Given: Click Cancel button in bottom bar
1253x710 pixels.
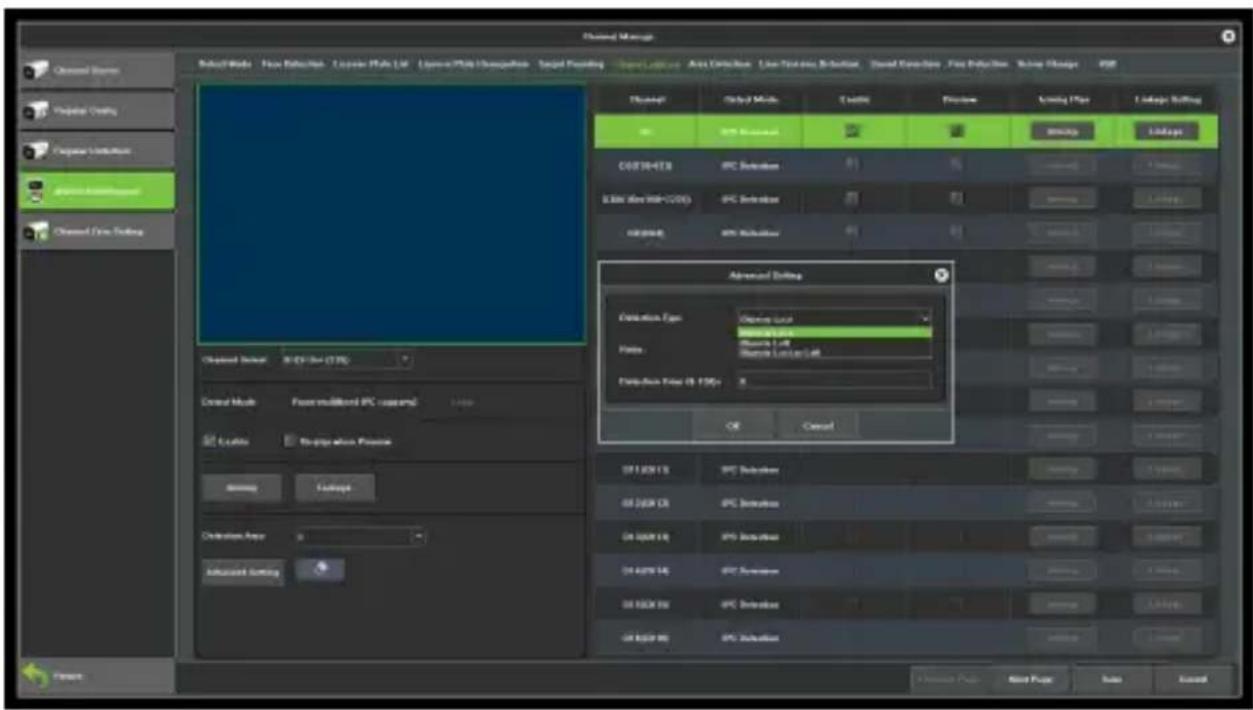Looking at the screenshot, I should 1193,678.
